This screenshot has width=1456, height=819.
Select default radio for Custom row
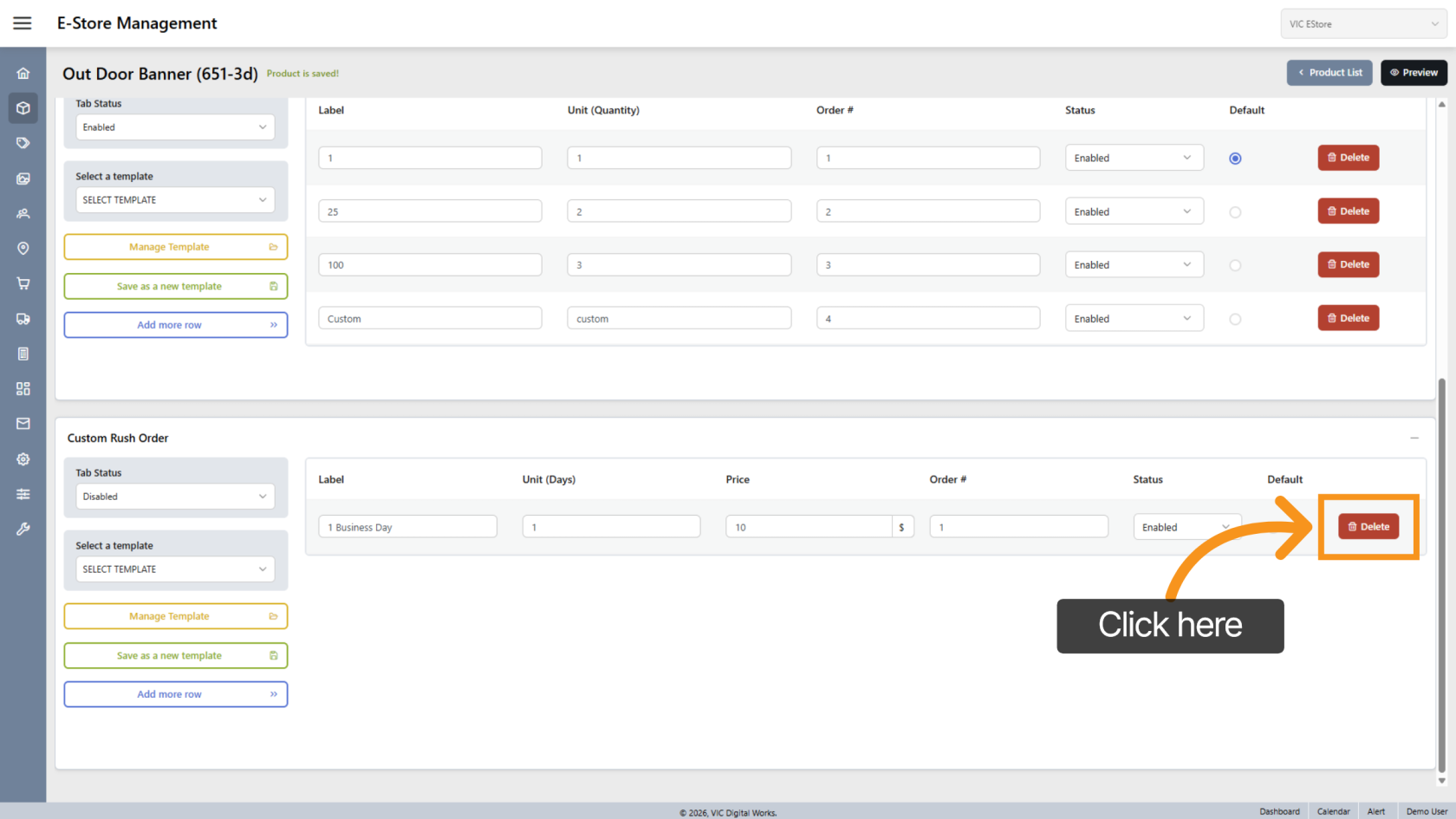1235,319
